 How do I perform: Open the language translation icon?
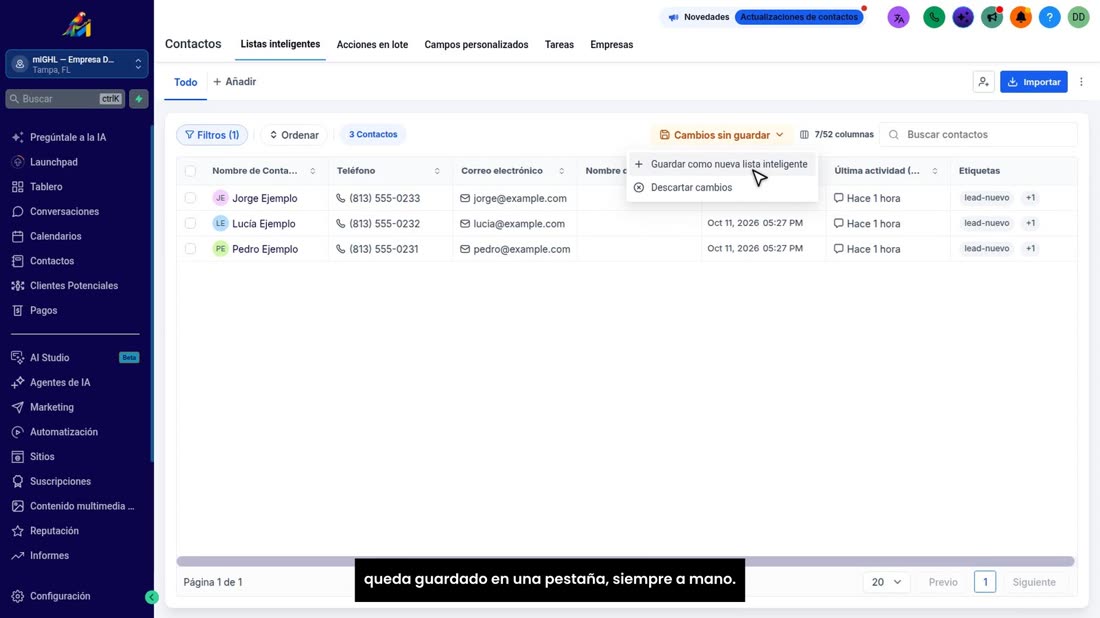(x=898, y=17)
